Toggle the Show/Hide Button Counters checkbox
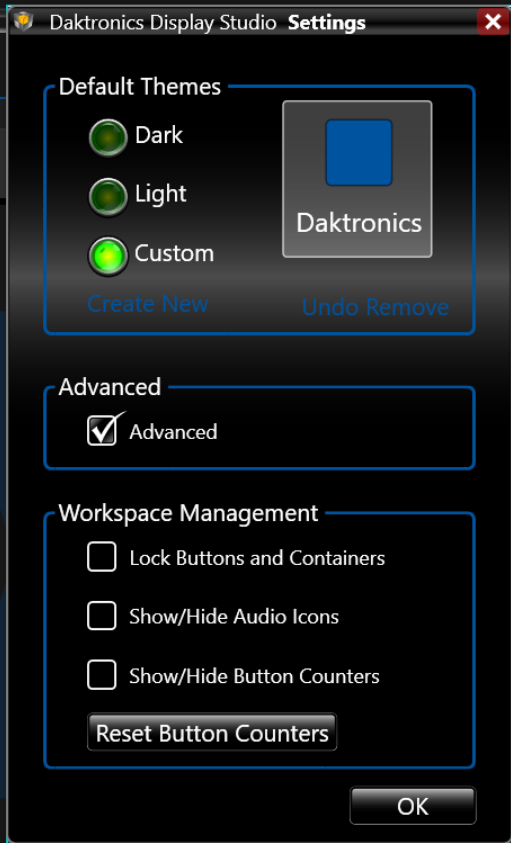 102,675
